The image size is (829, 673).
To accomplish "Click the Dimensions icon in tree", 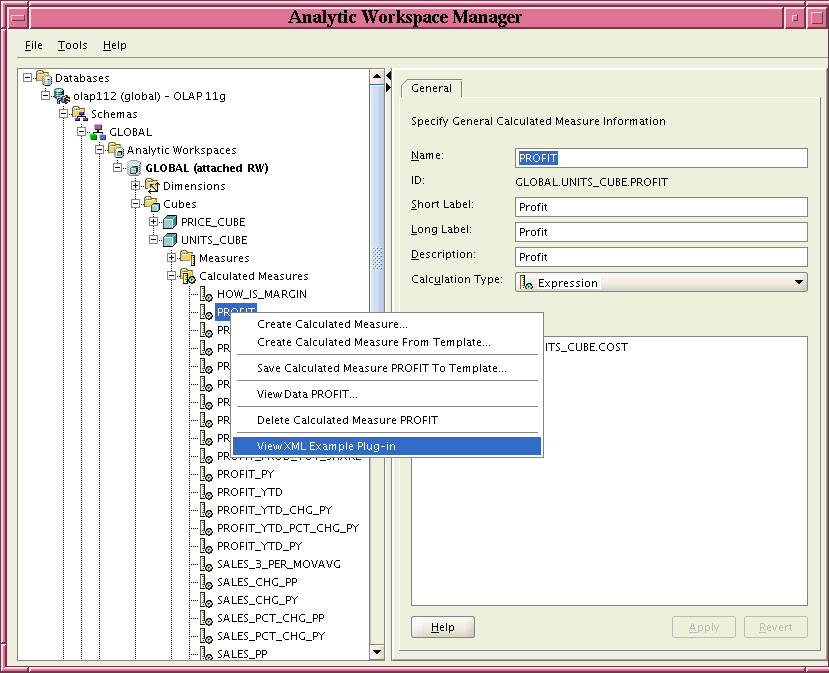I will point(152,186).
